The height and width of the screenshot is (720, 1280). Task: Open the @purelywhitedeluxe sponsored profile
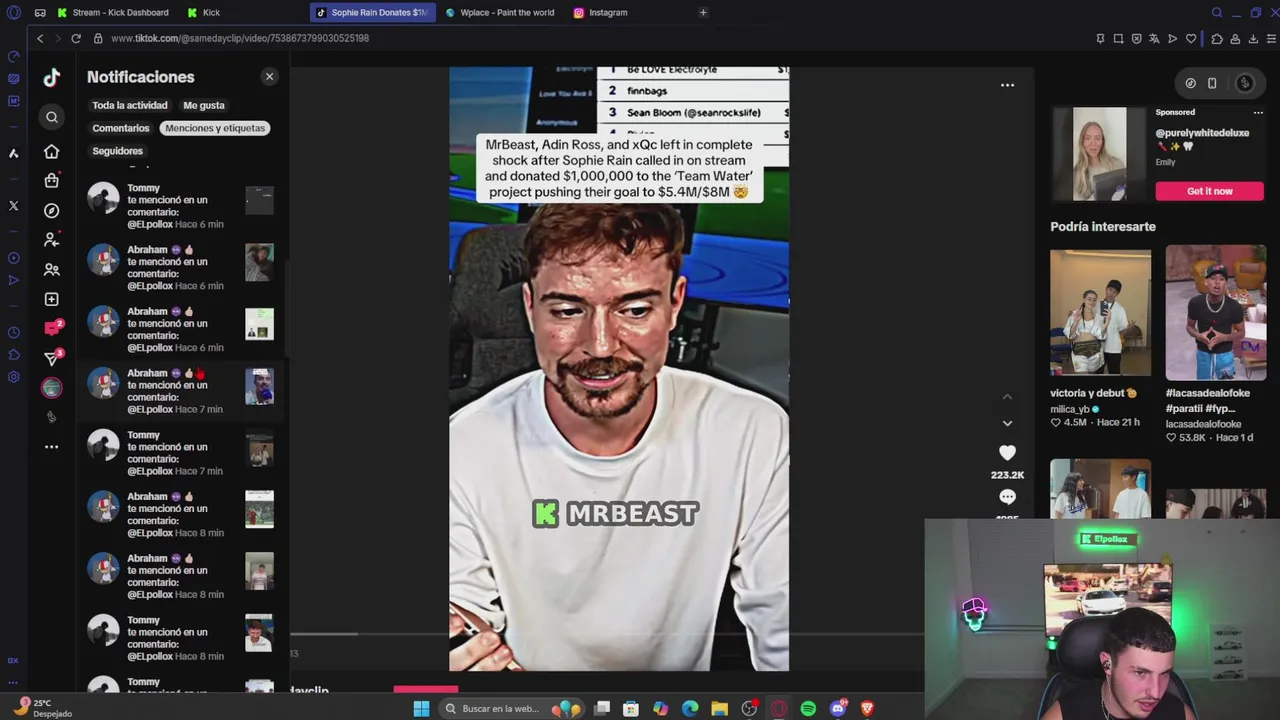click(x=1203, y=133)
